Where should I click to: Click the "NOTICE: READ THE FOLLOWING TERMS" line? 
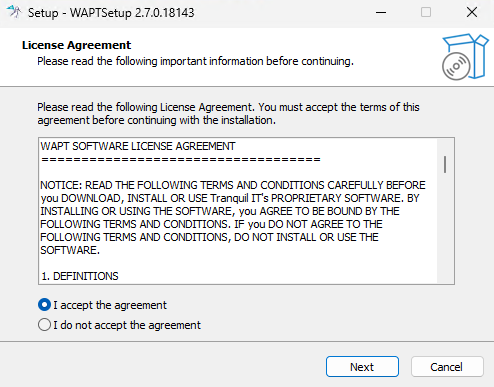pos(233,185)
